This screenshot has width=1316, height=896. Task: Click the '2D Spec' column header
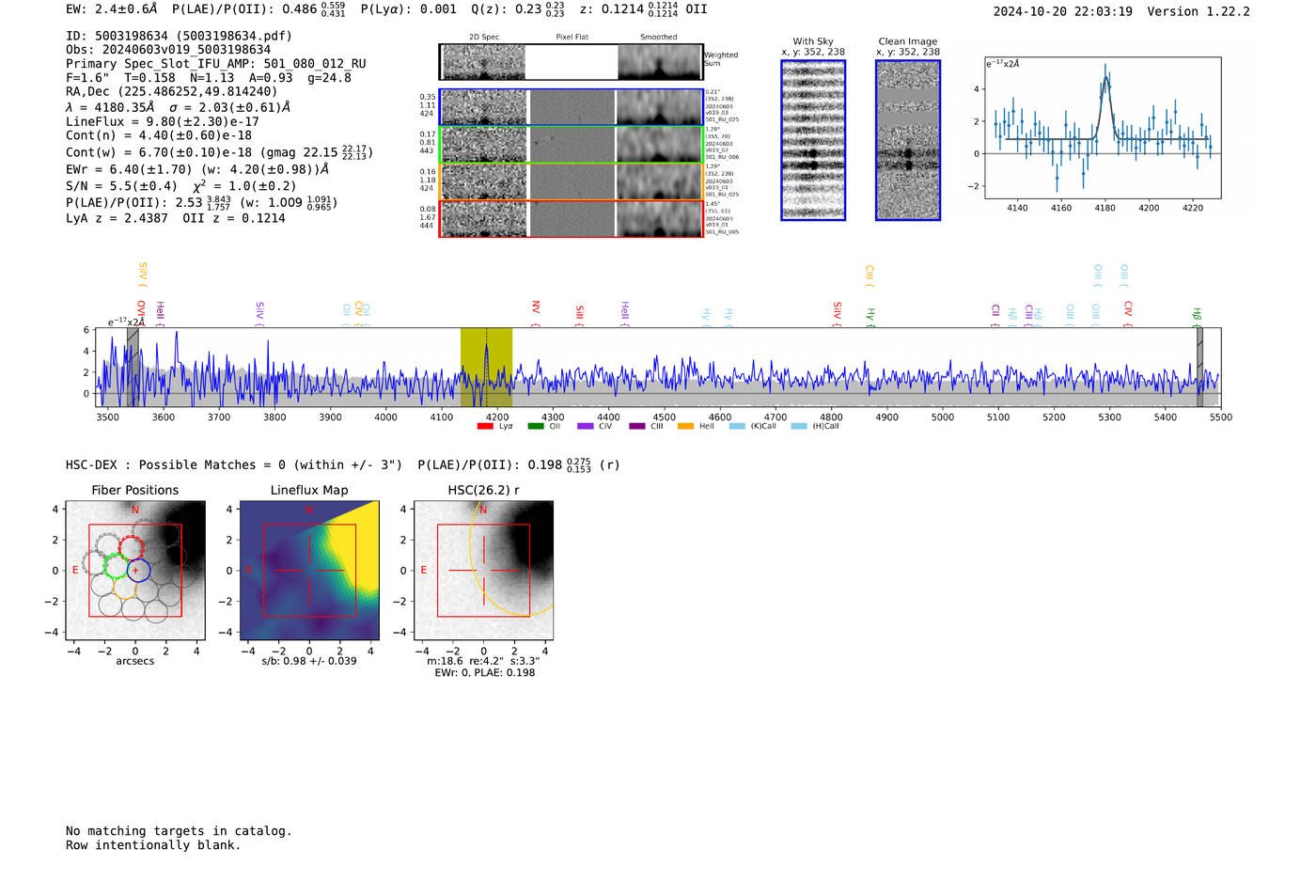[484, 38]
